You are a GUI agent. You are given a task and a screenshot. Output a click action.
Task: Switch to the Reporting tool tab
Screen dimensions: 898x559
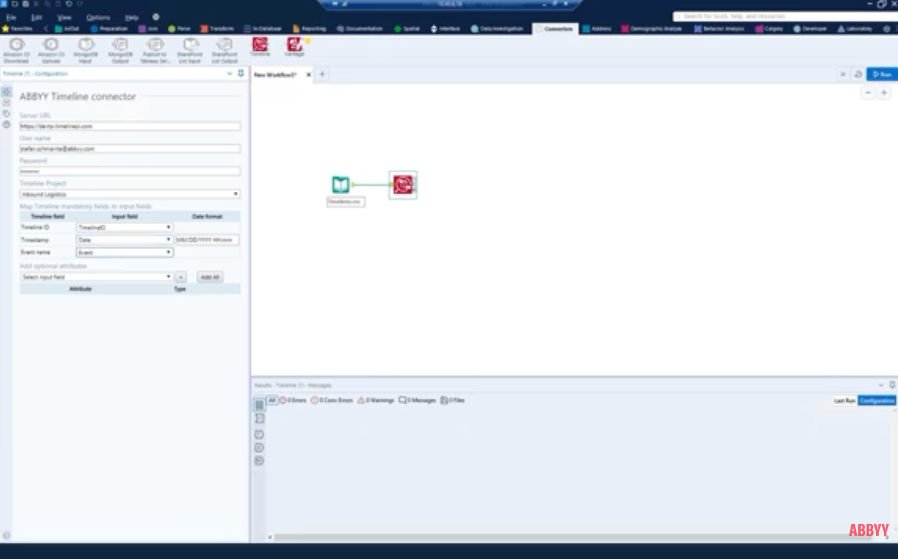pyautogui.click(x=309, y=29)
